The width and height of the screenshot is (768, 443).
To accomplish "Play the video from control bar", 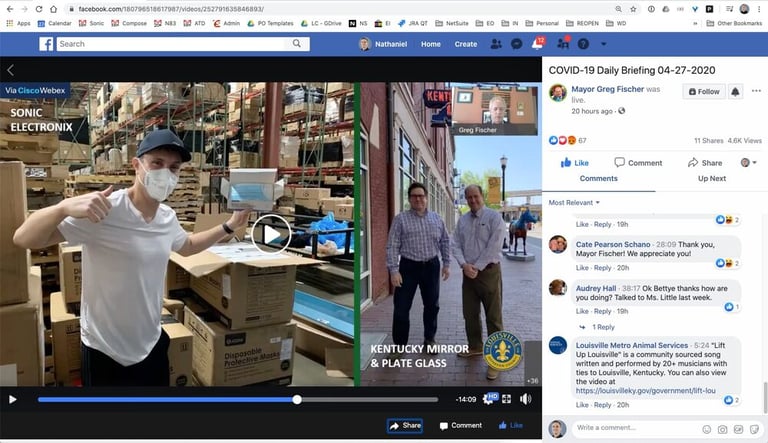I will coord(13,399).
